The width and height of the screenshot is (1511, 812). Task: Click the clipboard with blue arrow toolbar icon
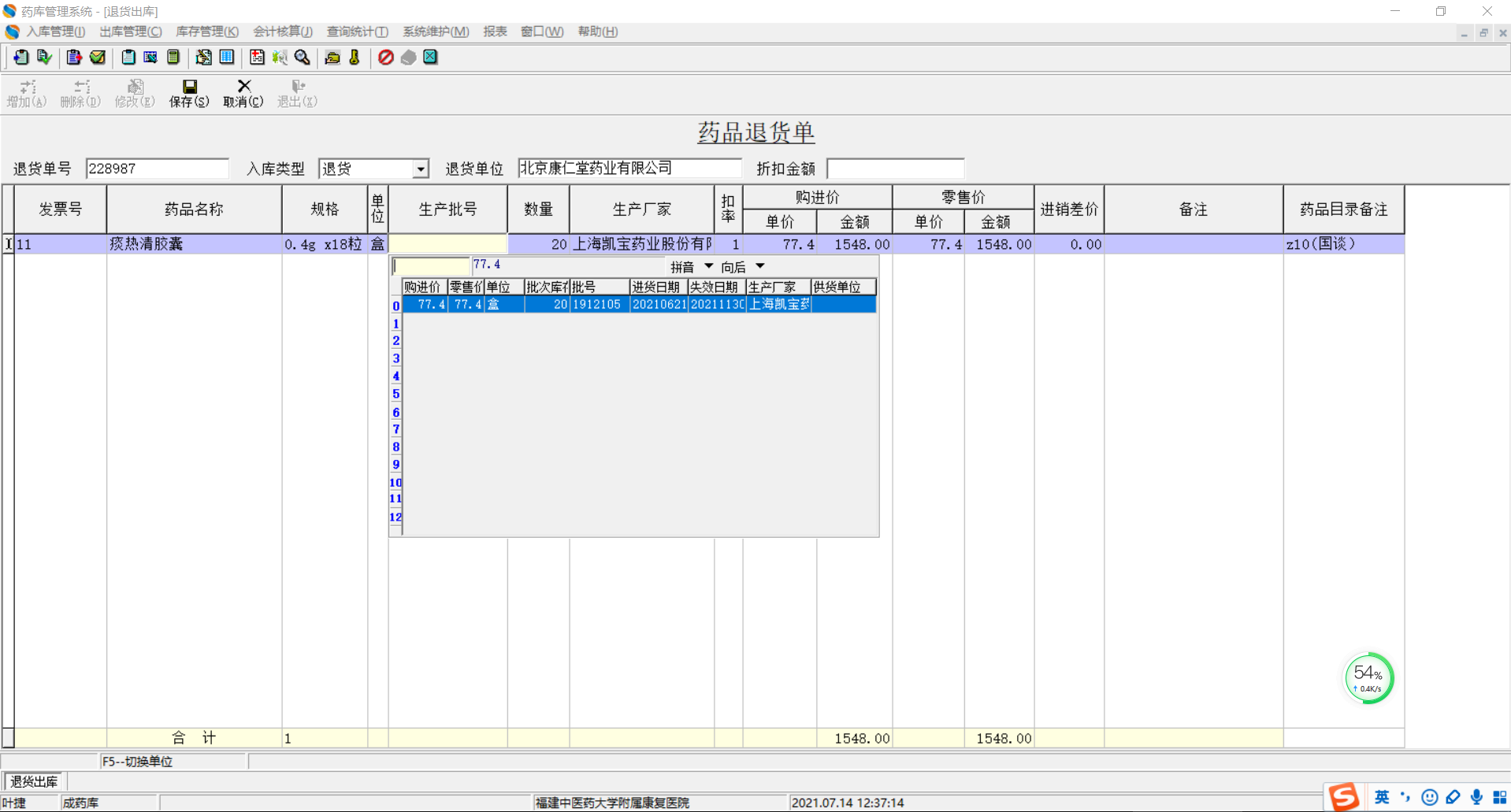20,57
